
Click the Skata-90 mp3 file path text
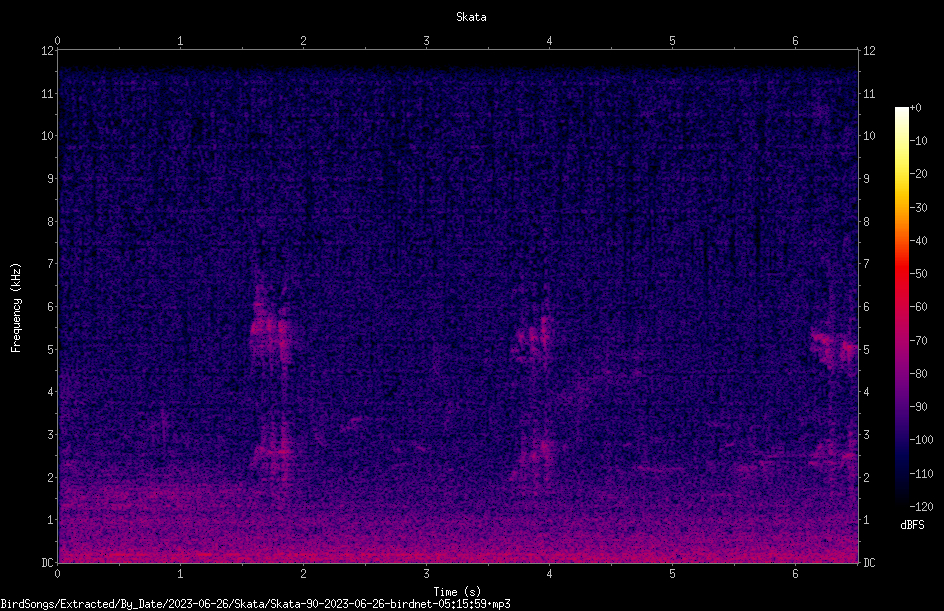[x=255, y=604]
